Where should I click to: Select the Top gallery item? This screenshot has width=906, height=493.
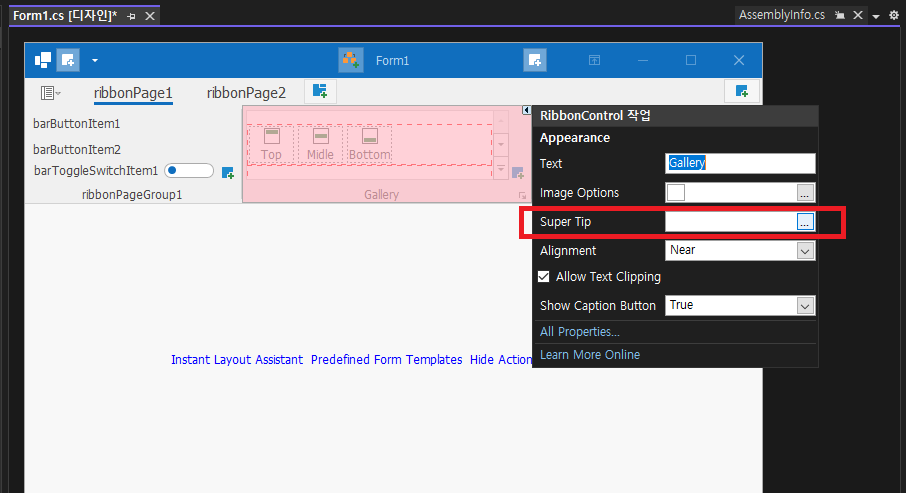click(x=271, y=144)
